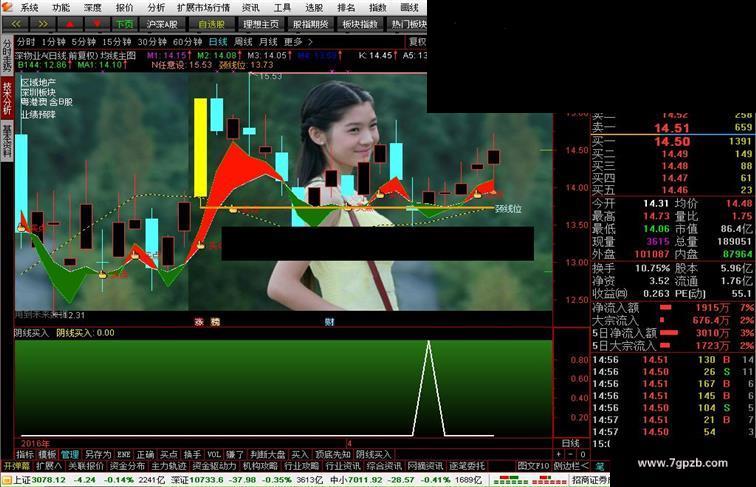Open 板块指数 view

tap(360, 24)
